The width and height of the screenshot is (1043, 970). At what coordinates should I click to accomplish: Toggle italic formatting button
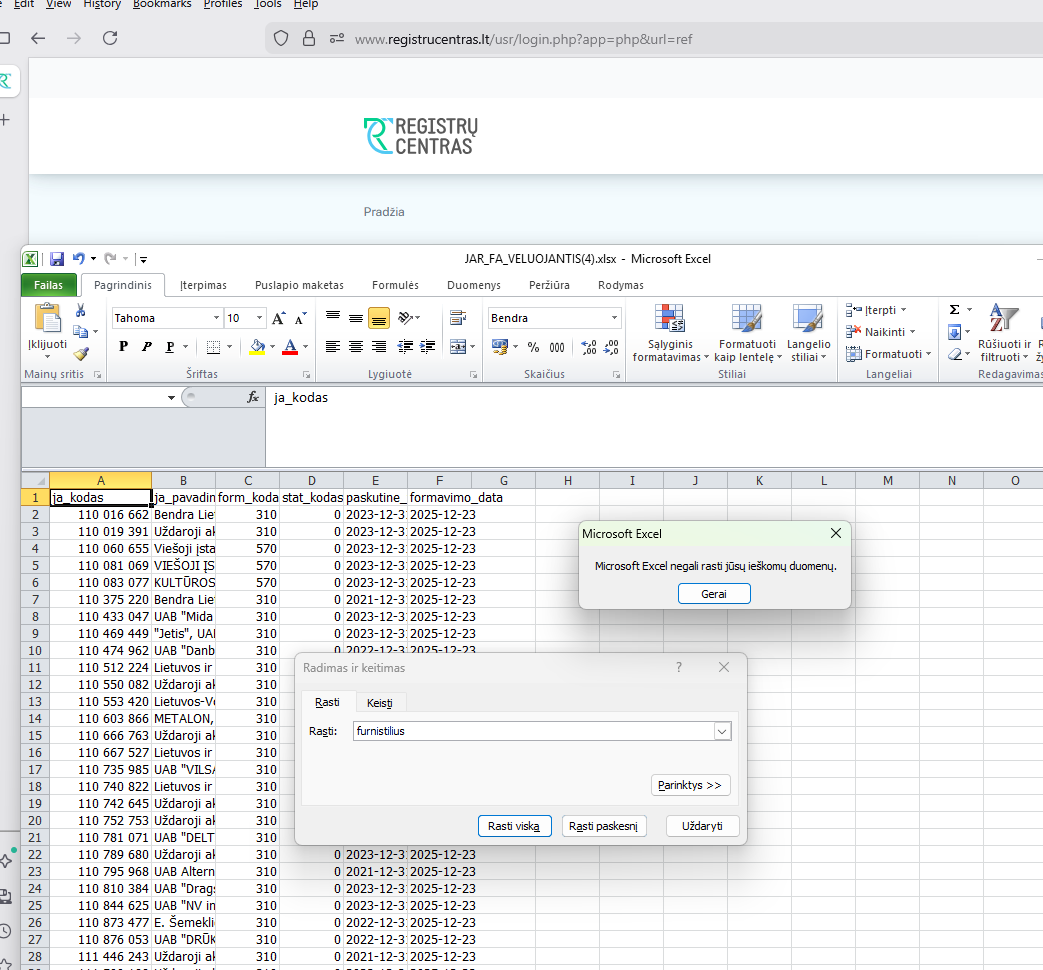[147, 347]
